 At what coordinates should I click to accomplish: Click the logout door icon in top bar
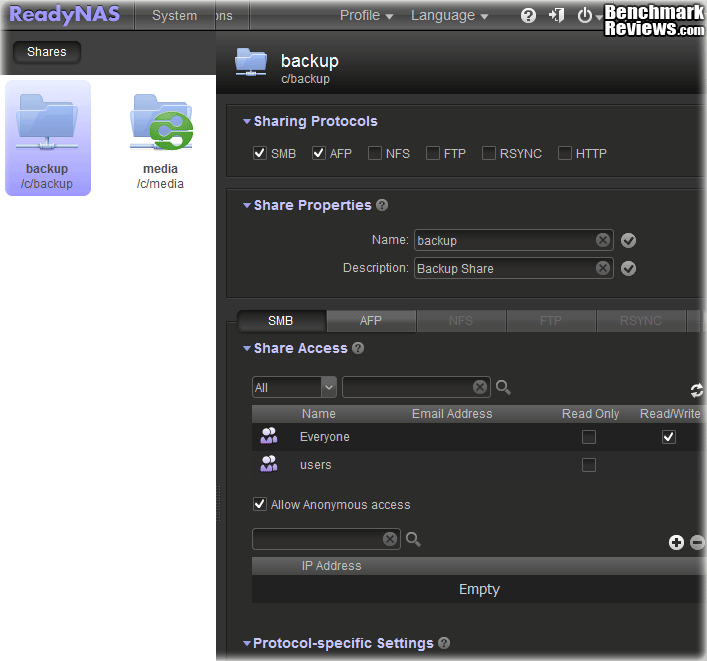tap(556, 15)
